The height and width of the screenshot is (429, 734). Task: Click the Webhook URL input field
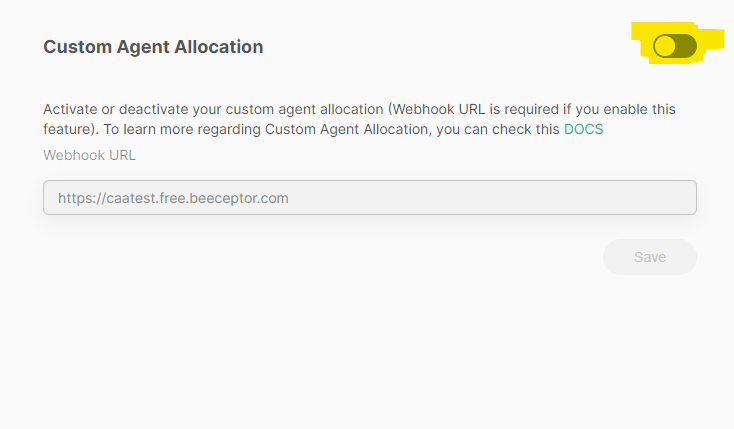click(x=369, y=198)
